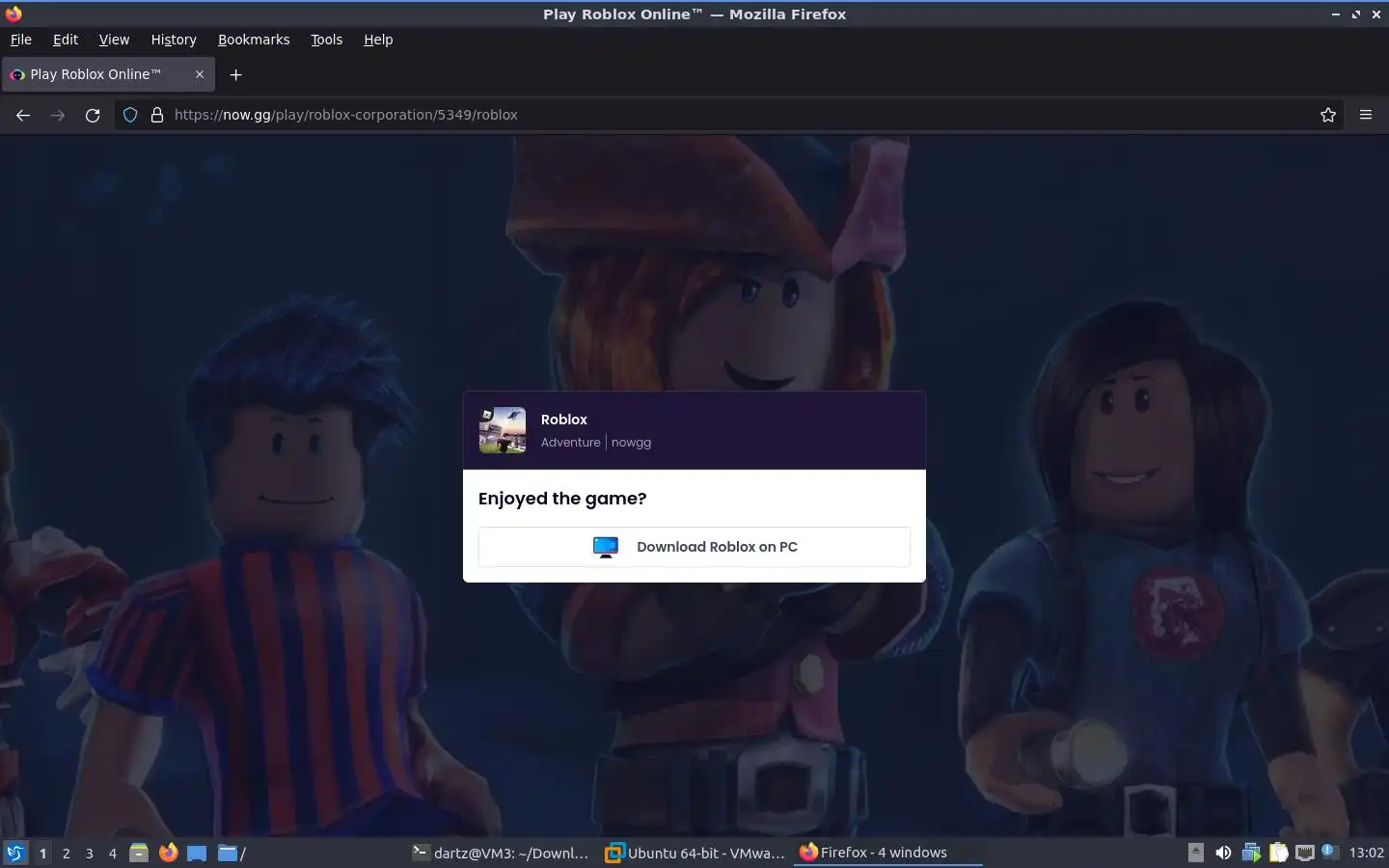This screenshot has width=1389, height=868.
Task: Open the File menu
Action: [20, 40]
